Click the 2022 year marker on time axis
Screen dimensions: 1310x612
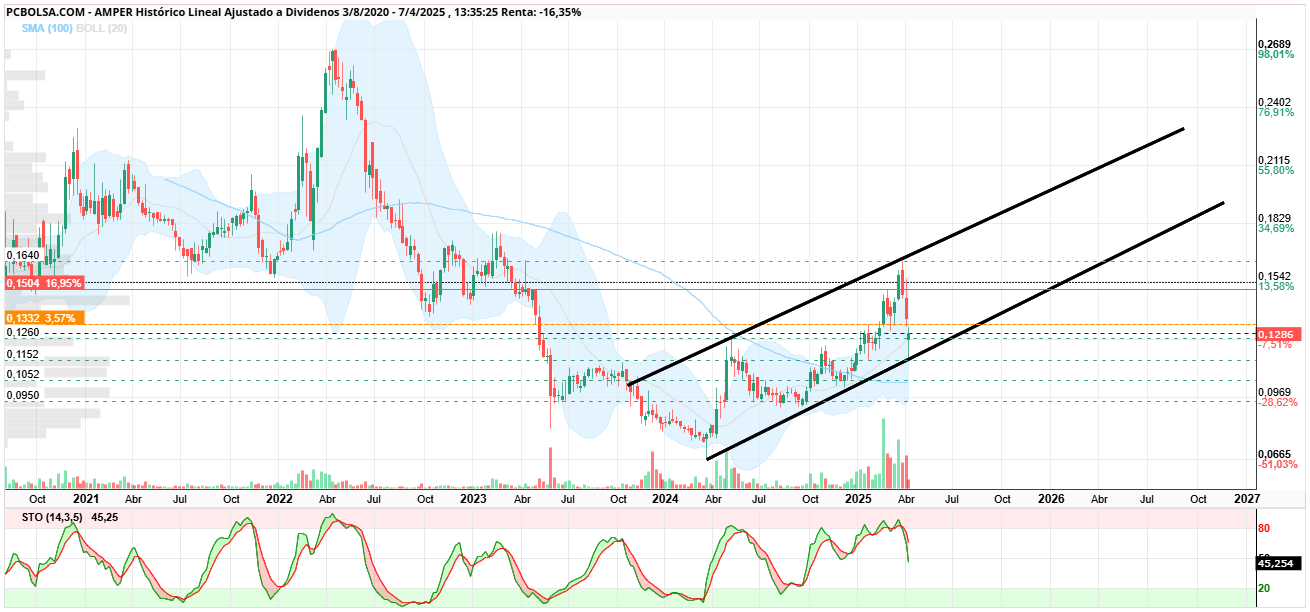(x=279, y=498)
